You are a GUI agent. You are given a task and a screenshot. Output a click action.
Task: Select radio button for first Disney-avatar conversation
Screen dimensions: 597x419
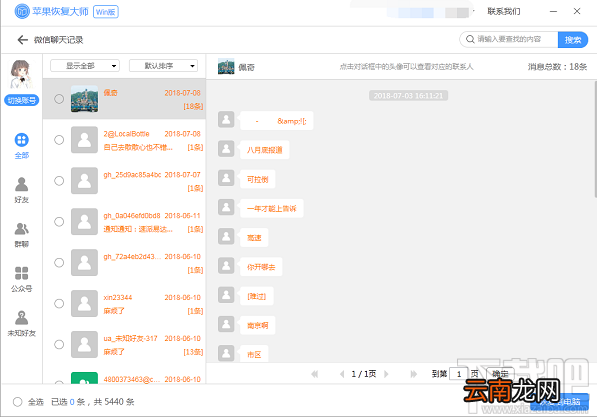59,99
